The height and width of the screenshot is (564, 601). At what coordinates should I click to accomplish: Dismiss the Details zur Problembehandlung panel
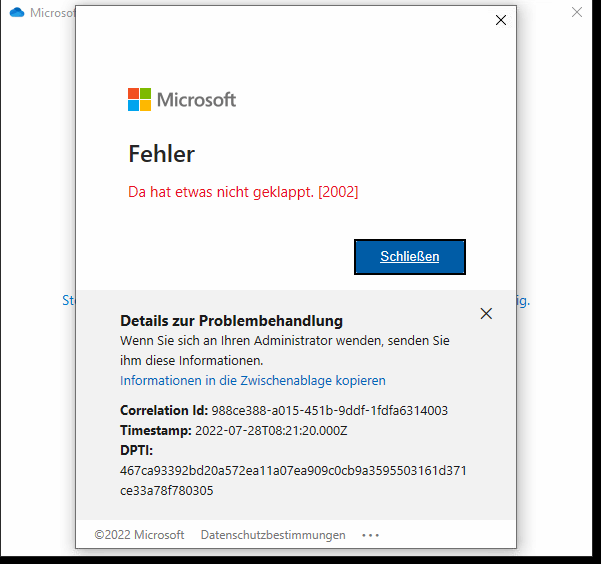(x=486, y=314)
